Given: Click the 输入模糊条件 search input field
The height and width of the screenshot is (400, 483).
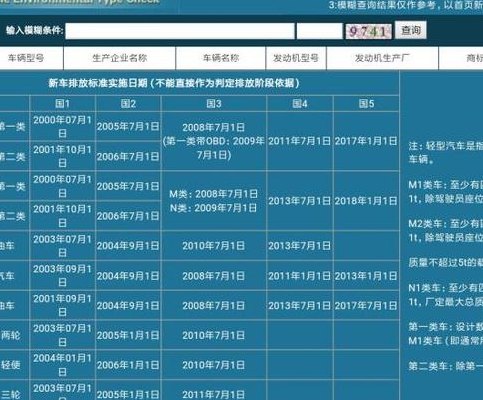Looking at the screenshot, I should coord(180,31).
